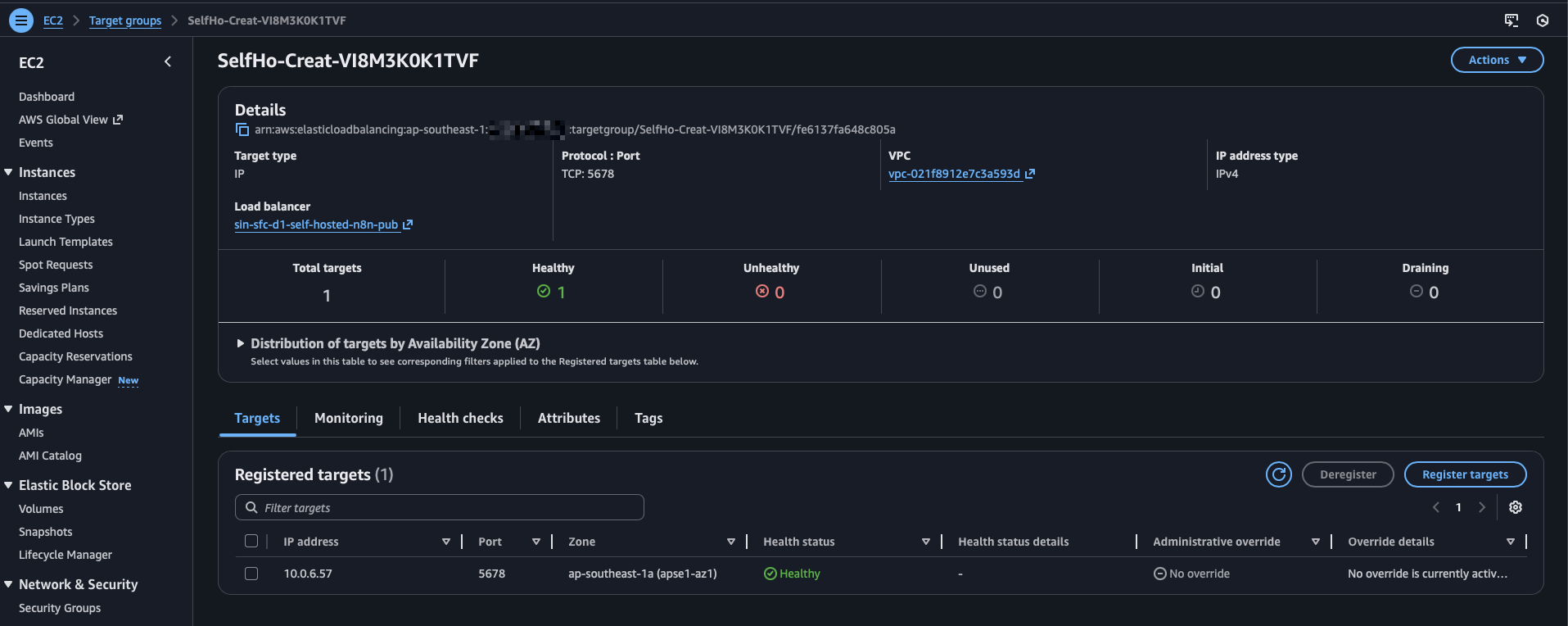Image resolution: width=1568 pixels, height=626 pixels.
Task: Collapse the EC2 sidebar with chevron icon
Action: [x=168, y=62]
